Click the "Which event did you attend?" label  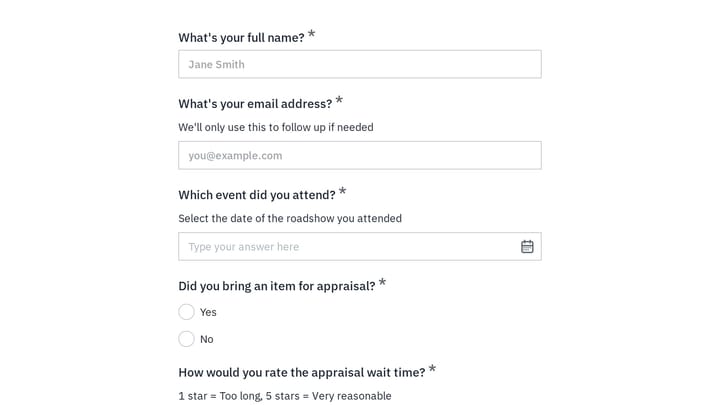[257, 195]
